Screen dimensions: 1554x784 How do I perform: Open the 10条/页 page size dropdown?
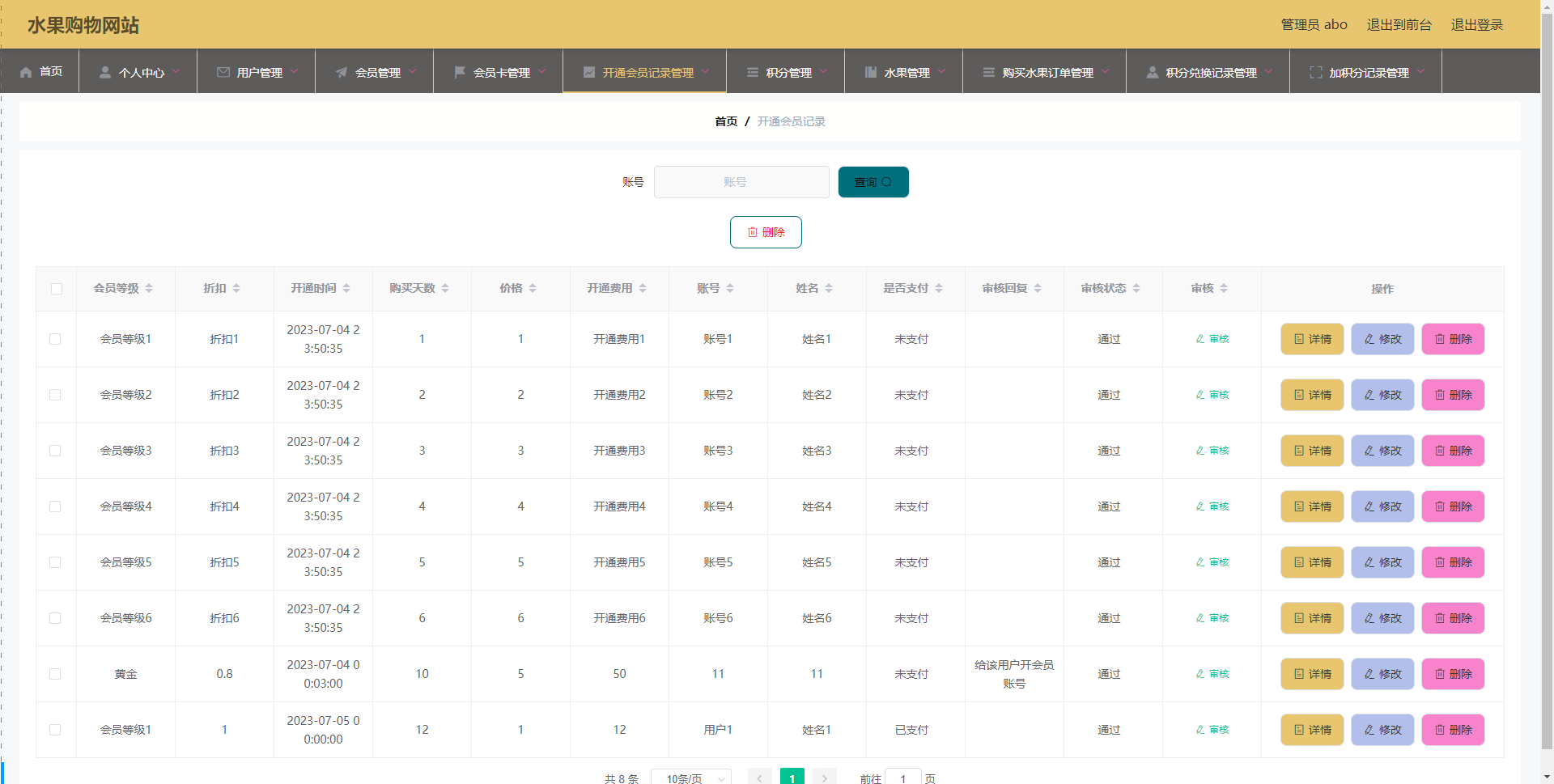tap(691, 777)
